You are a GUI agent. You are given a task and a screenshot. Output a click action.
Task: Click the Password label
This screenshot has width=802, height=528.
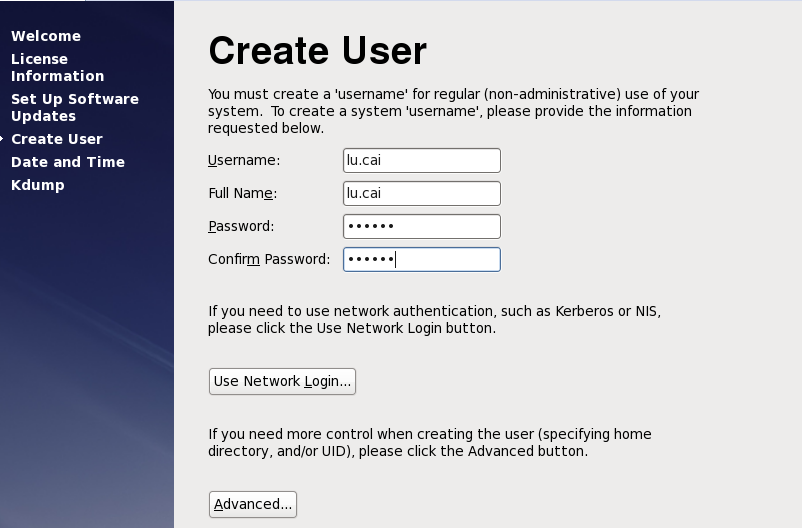241,226
